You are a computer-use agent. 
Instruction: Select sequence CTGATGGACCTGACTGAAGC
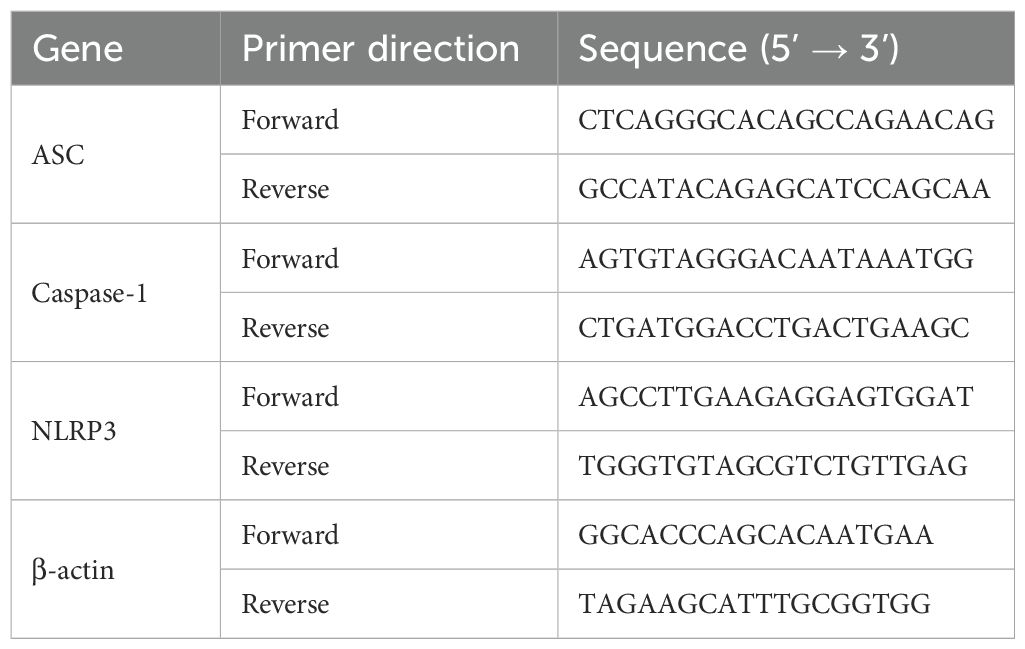[773, 328]
